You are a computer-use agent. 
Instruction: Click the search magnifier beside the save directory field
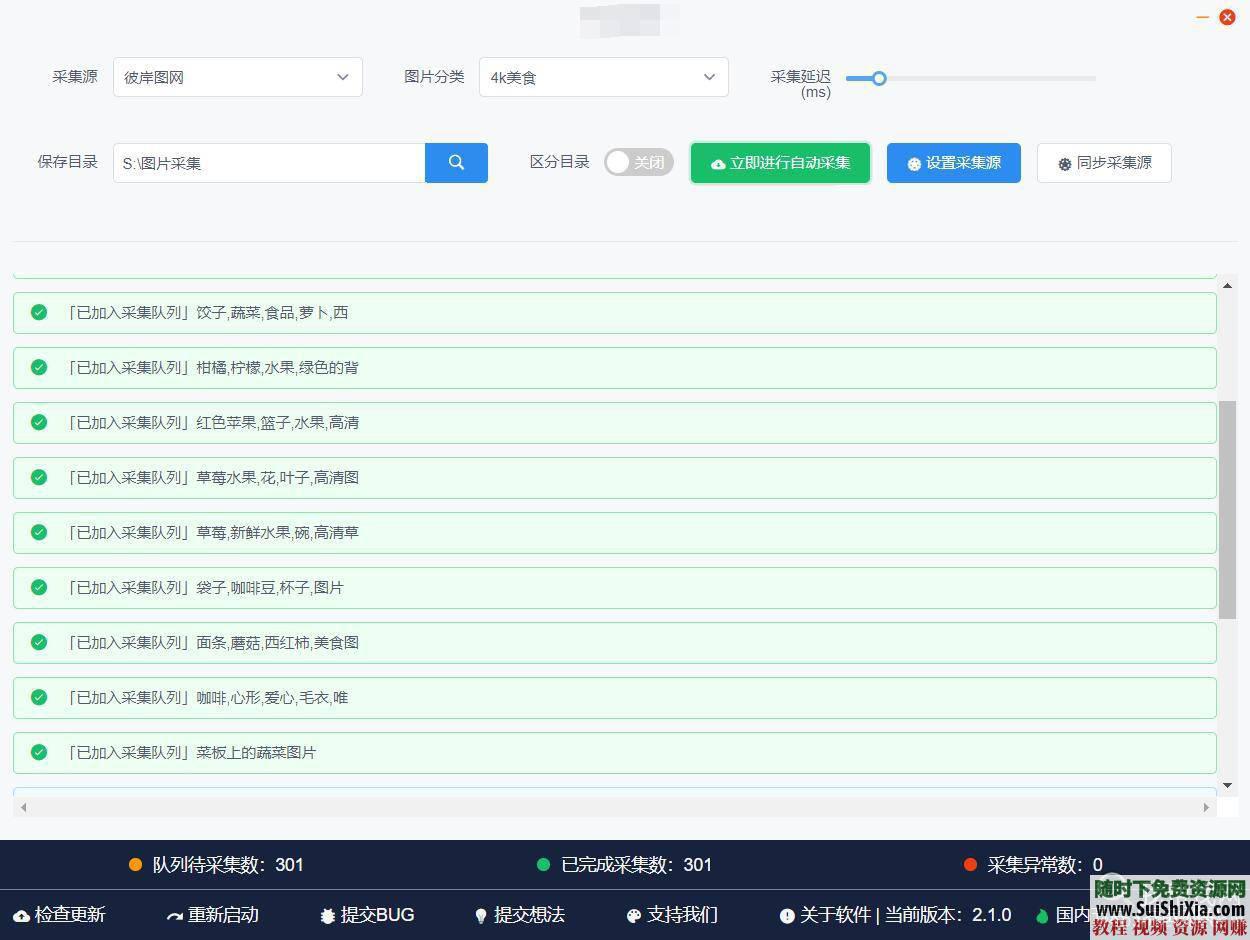(x=456, y=162)
